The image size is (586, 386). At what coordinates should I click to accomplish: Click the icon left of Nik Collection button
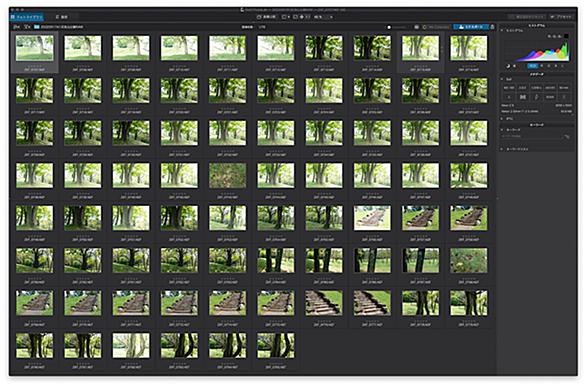(x=417, y=27)
